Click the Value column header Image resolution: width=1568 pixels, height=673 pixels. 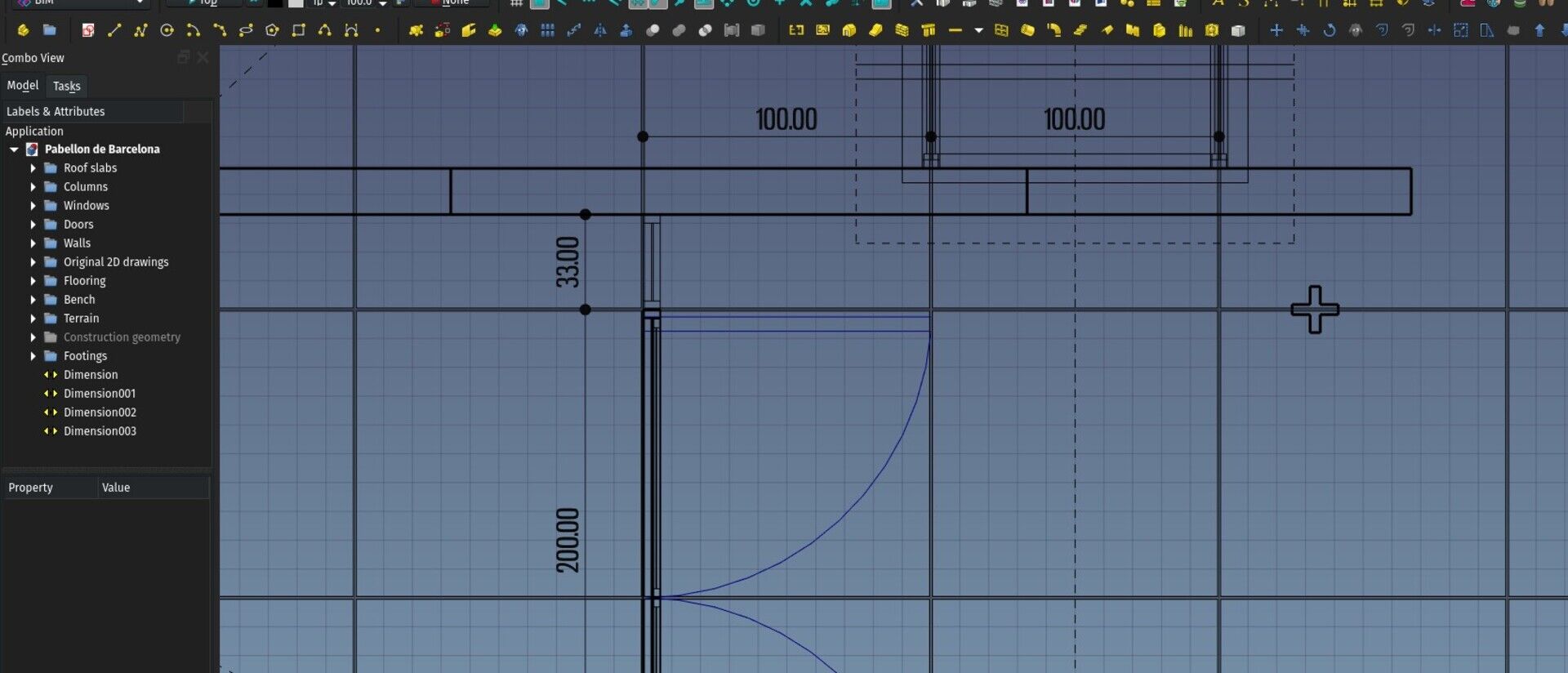154,488
